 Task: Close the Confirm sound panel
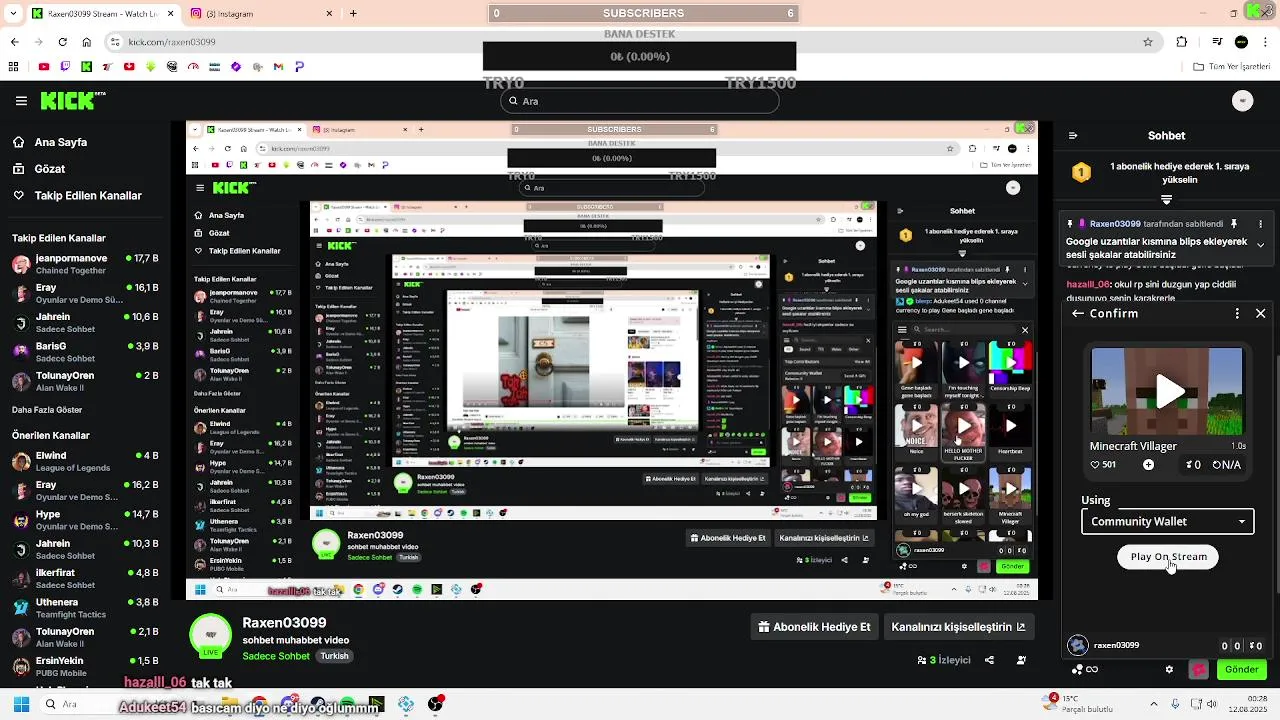point(1260,313)
